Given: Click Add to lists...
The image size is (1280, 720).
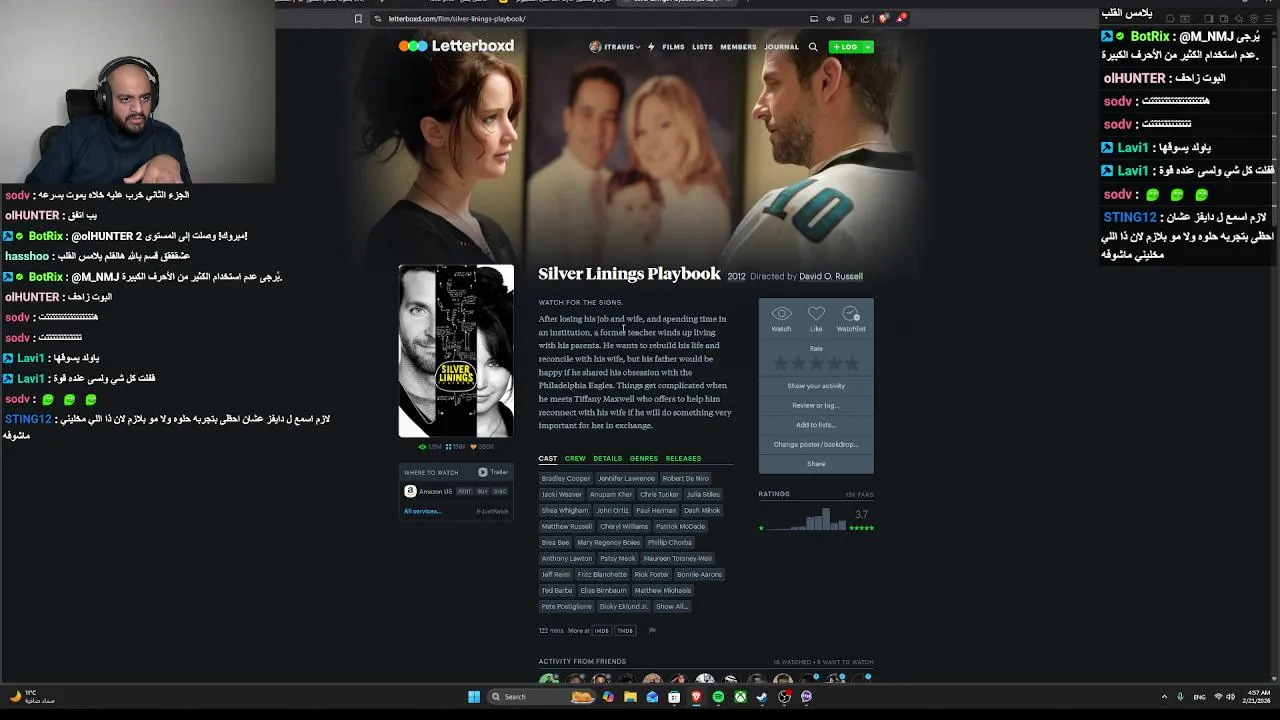Looking at the screenshot, I should pyautogui.click(x=816, y=425).
